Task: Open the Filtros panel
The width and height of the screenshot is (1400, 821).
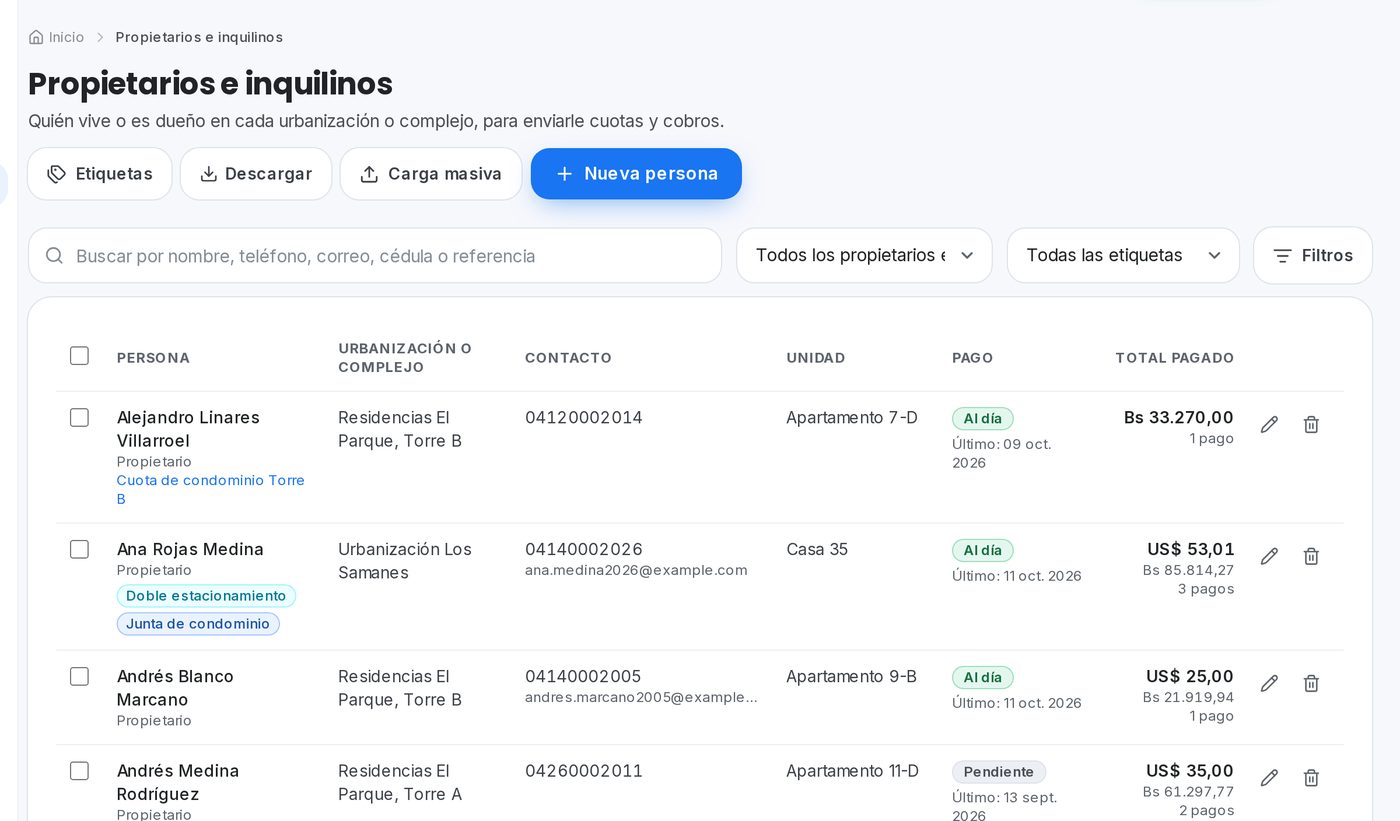Action: 1312,256
